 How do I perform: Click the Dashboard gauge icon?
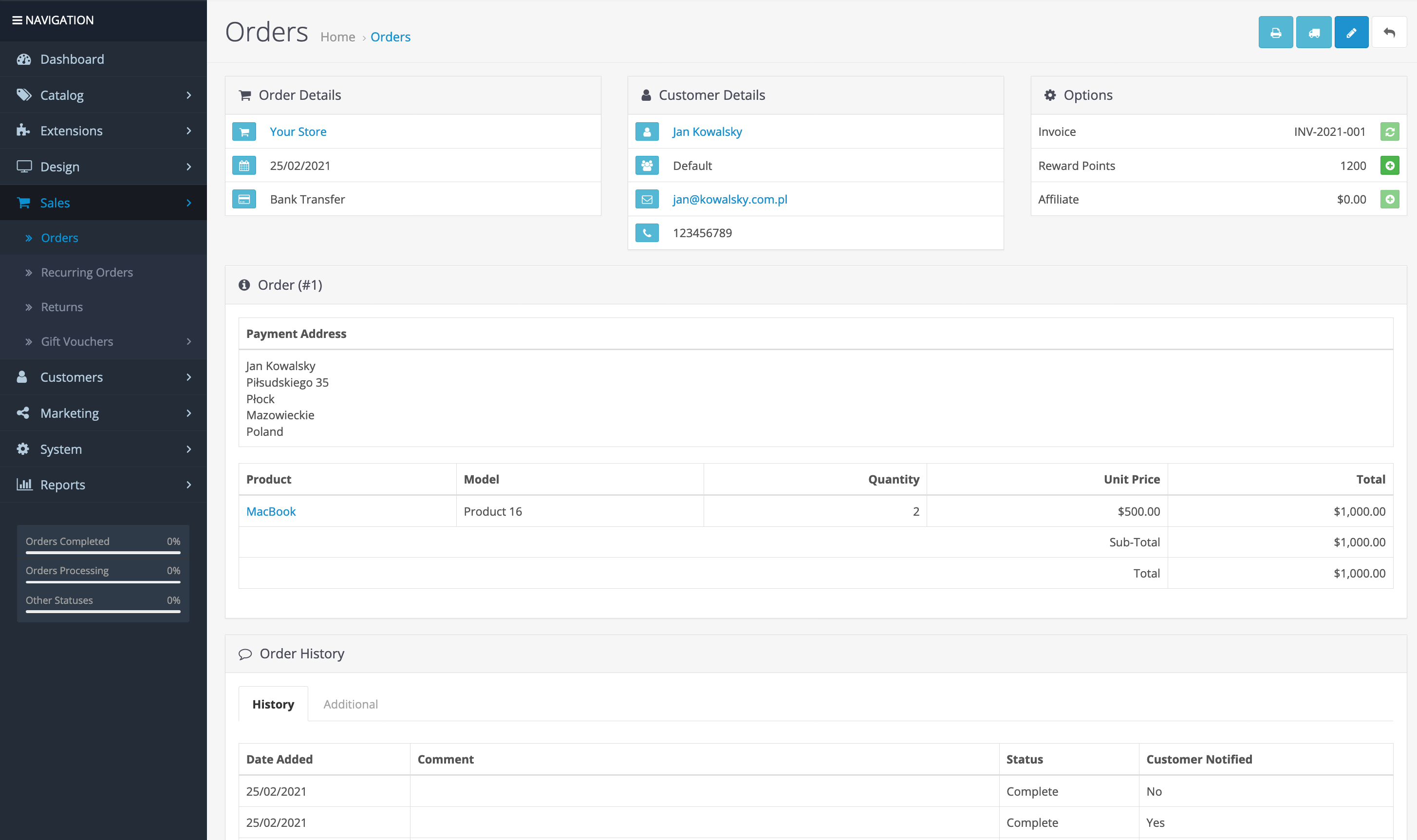click(24, 59)
